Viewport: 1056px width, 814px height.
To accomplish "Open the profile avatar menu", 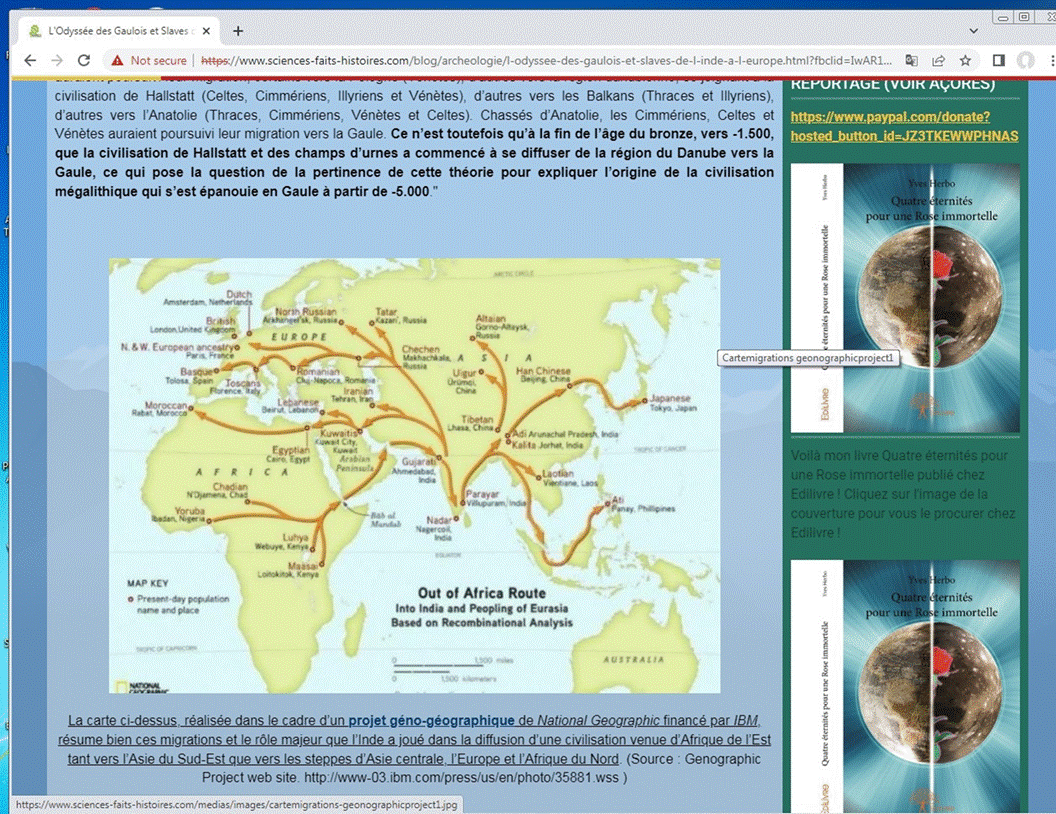I will (x=1025, y=61).
